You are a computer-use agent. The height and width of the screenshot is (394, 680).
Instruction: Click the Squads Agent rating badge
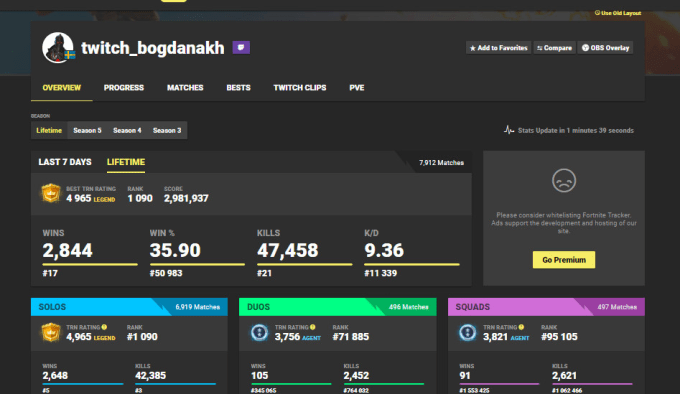point(468,333)
